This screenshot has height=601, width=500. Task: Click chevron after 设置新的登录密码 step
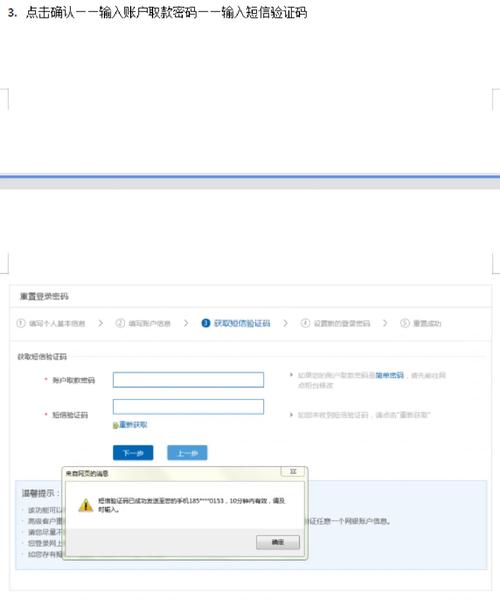385,323
